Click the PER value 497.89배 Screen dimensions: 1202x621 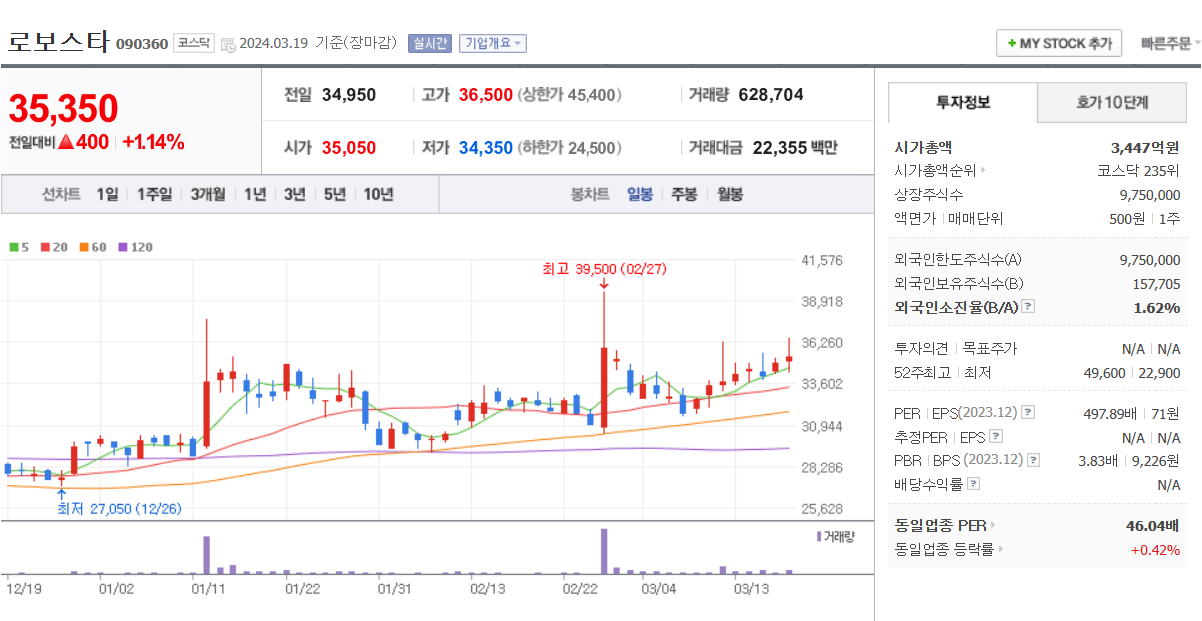click(1112, 413)
